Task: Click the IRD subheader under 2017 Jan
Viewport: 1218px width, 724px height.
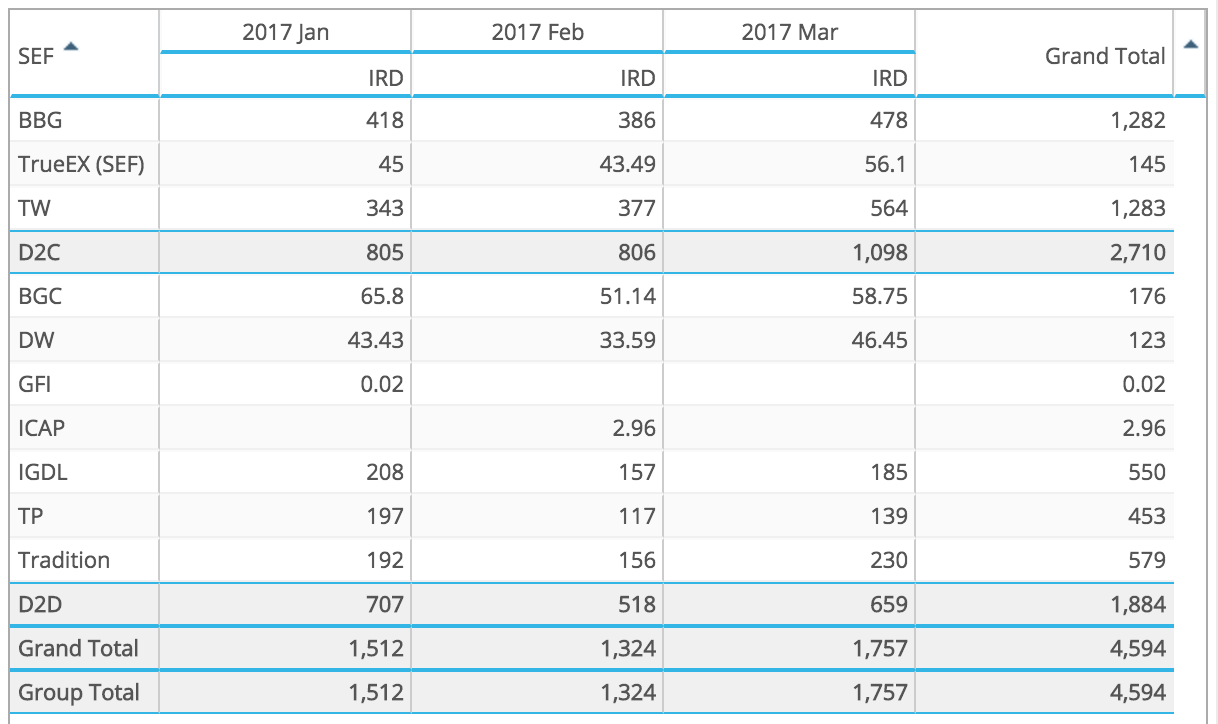Action: tap(386, 77)
